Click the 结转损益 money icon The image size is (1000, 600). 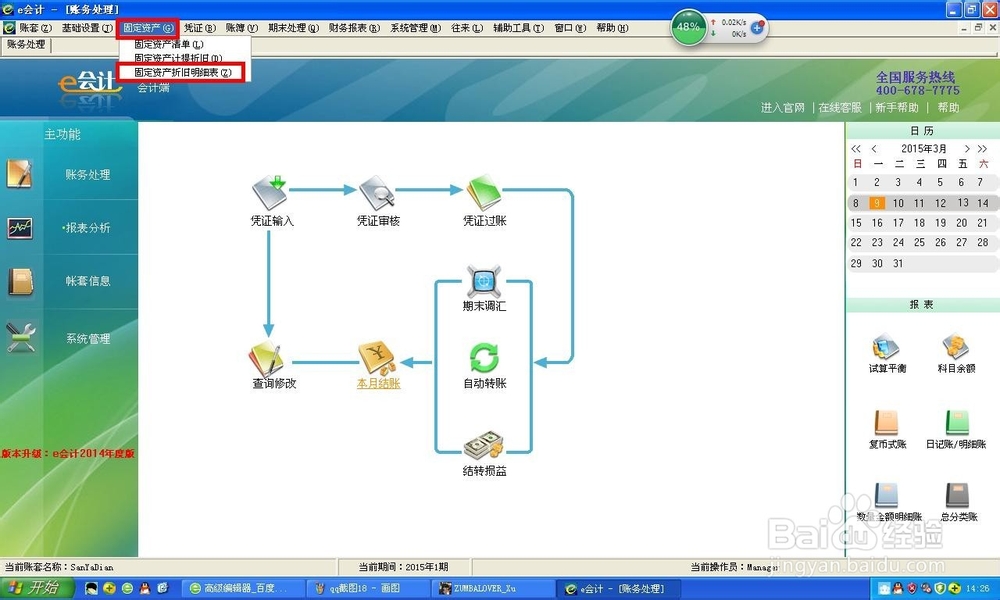click(484, 445)
